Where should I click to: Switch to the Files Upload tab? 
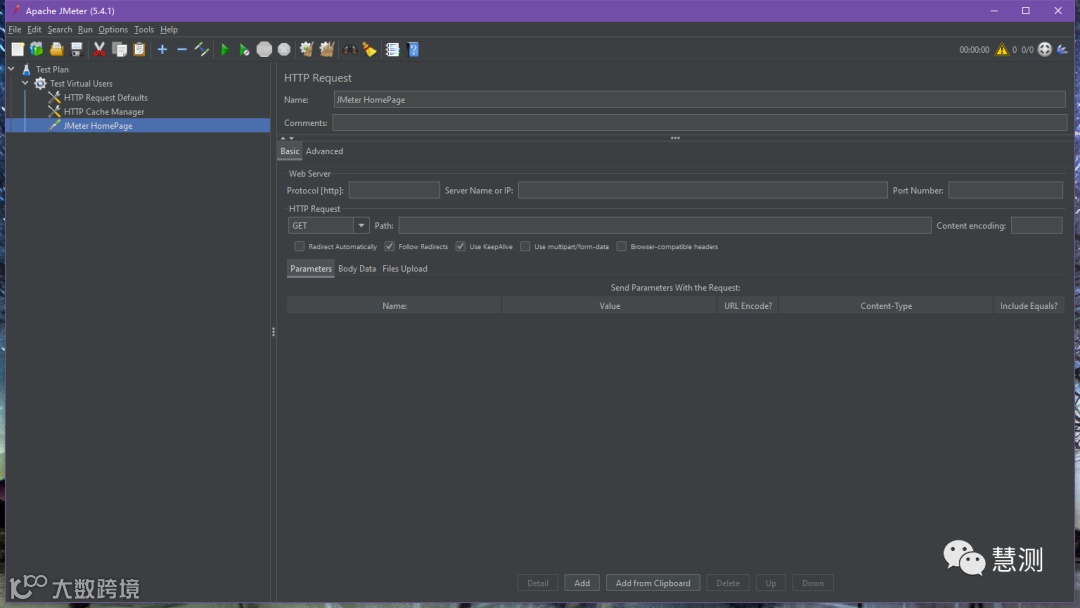pyautogui.click(x=404, y=269)
